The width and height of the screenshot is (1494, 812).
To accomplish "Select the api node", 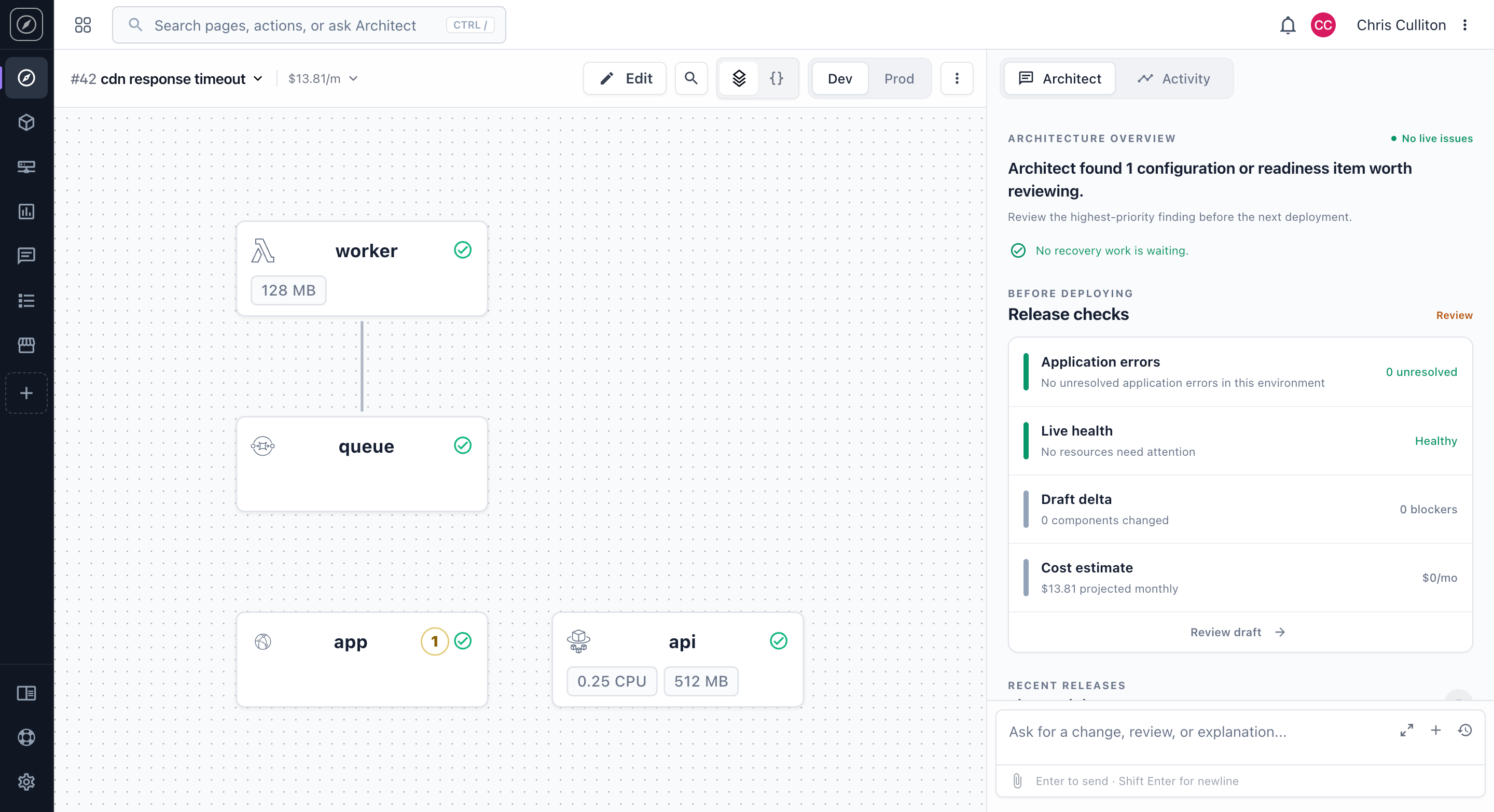I will 677,660.
